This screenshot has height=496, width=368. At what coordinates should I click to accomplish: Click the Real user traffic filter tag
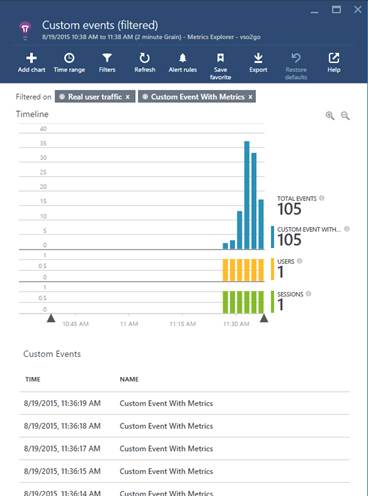95,97
